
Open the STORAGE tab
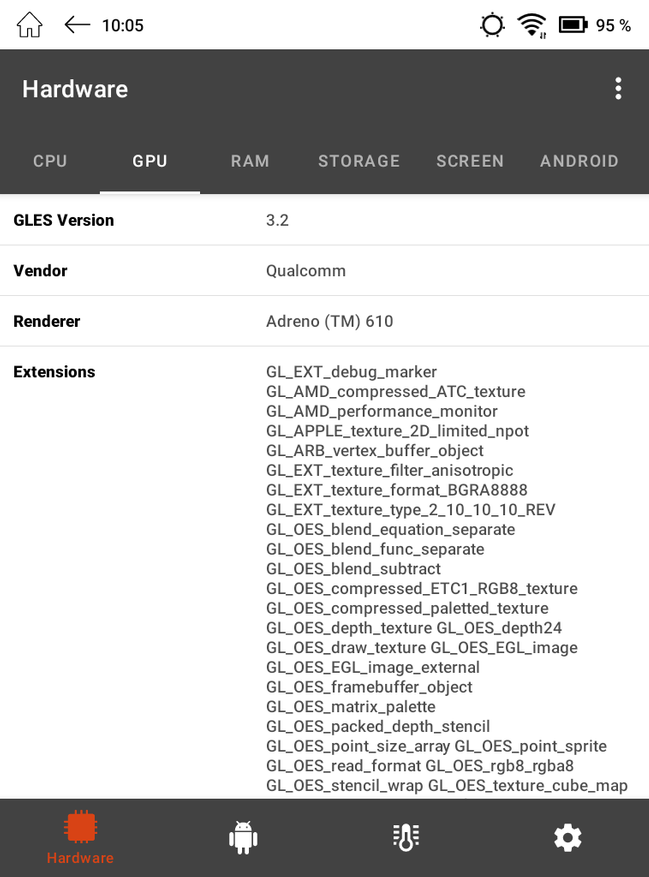[359, 161]
